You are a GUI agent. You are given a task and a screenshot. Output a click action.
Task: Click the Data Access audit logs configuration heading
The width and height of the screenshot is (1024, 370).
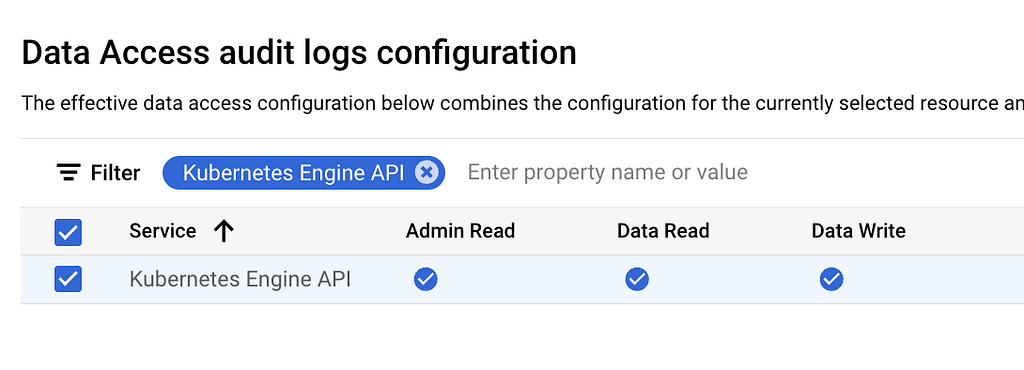point(299,54)
